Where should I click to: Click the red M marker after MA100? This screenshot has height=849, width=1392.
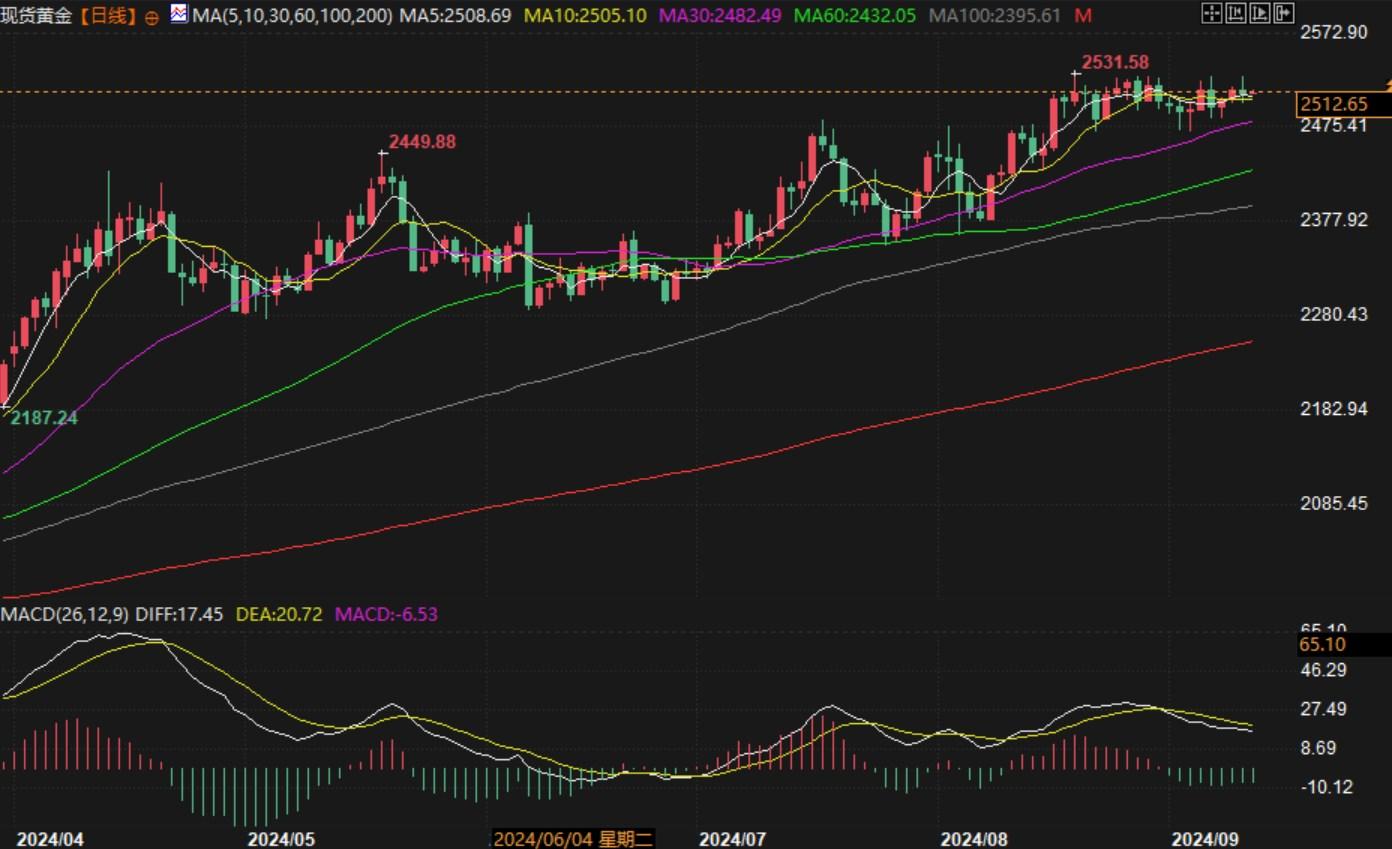coord(1083,16)
